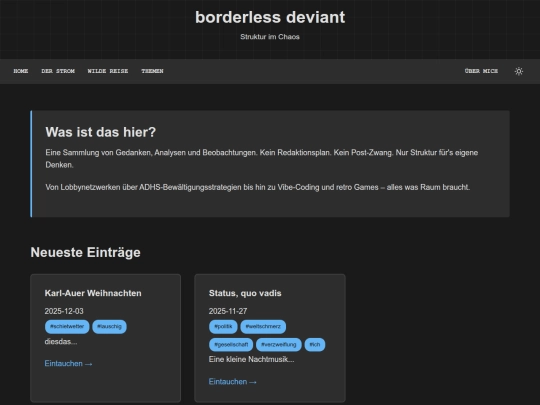The image size is (540, 405).
Task: Open the HOME navigation item
Action: (x=21, y=71)
